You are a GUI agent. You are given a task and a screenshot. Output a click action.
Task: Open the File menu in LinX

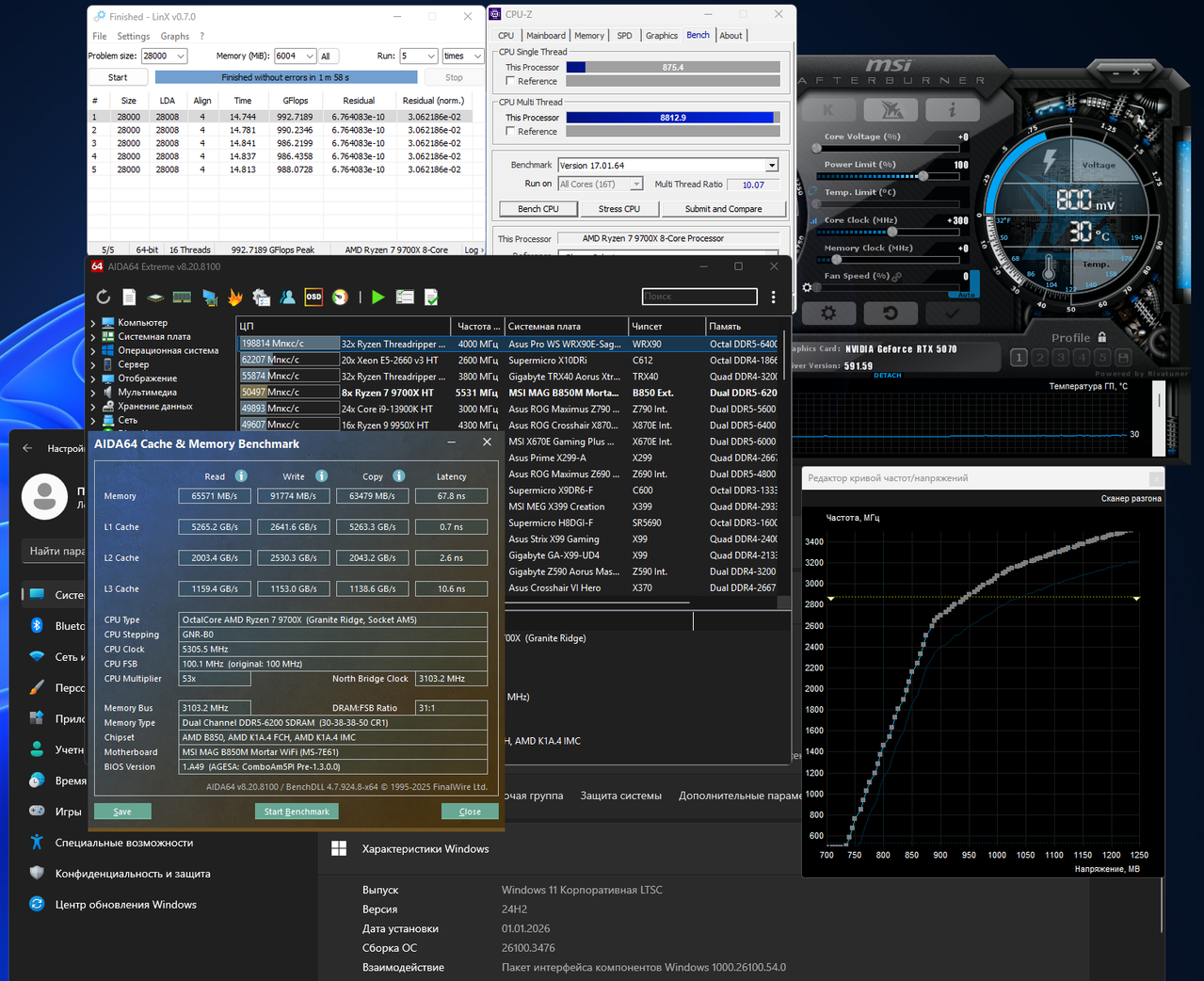click(100, 36)
